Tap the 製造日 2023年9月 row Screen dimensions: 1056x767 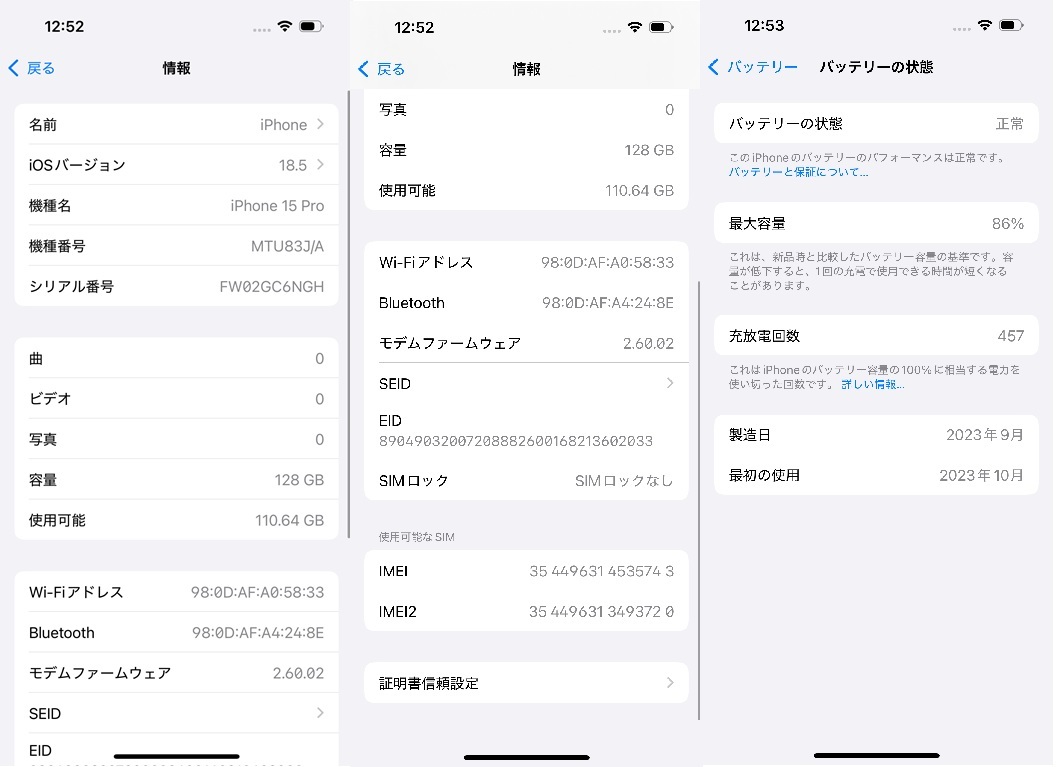pos(876,435)
